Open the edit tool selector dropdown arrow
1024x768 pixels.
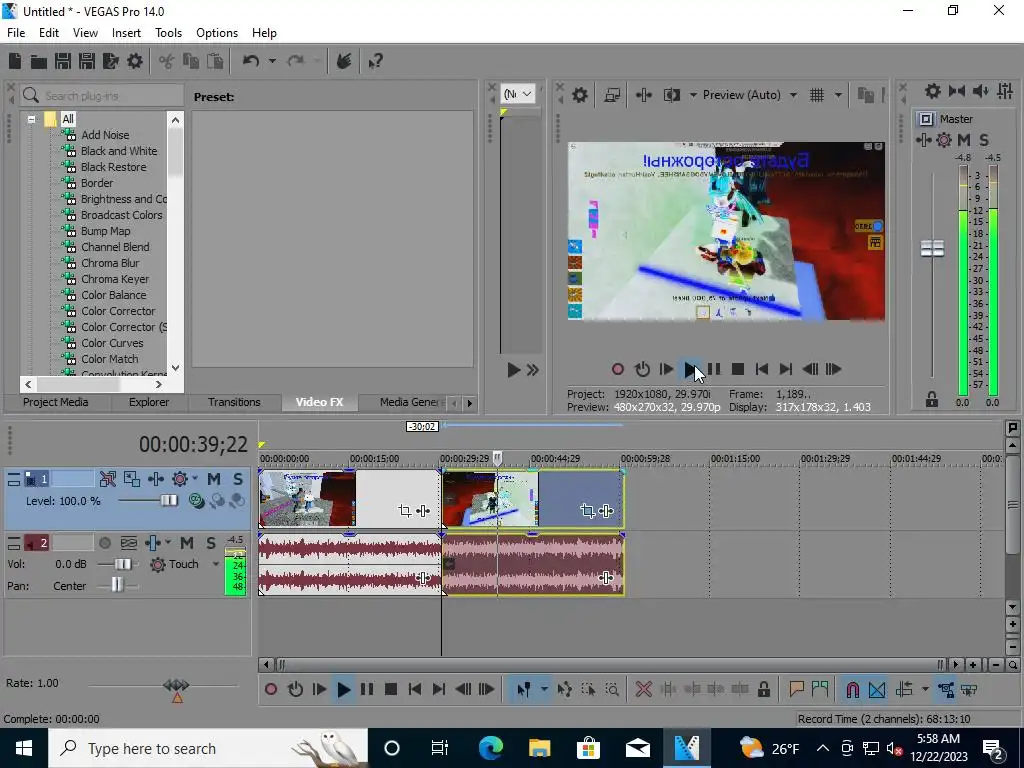click(543, 689)
